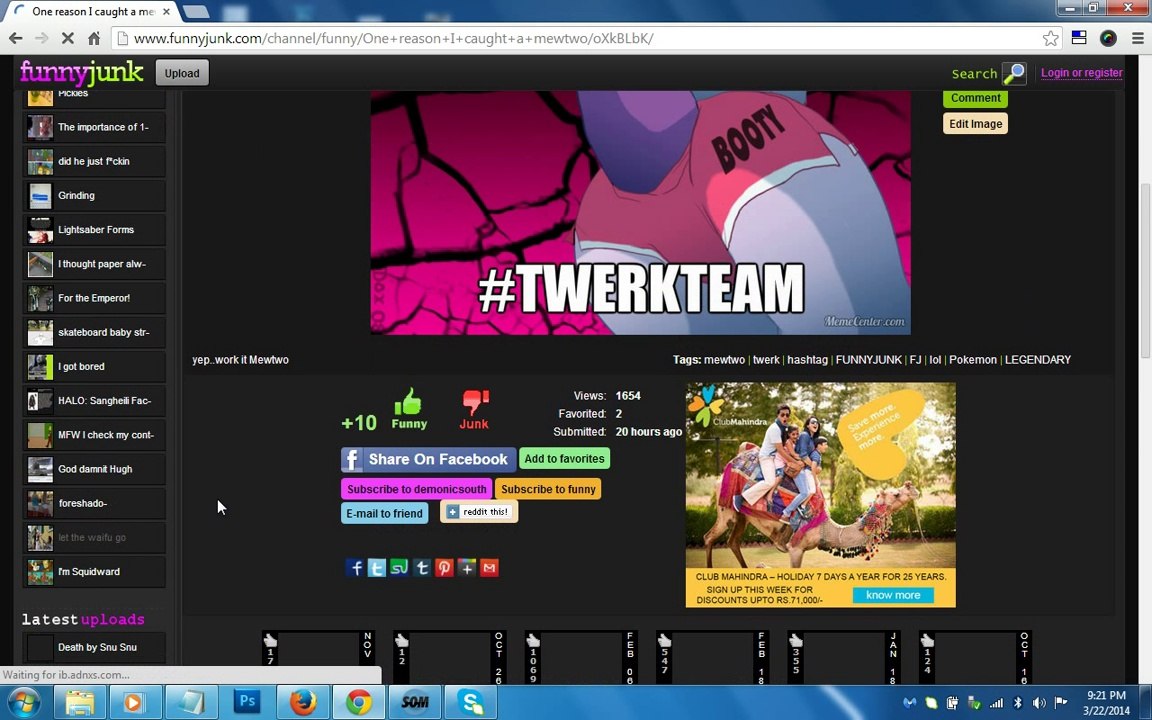Open the LEGENDARY tag
The height and width of the screenshot is (720, 1152).
(x=1037, y=360)
